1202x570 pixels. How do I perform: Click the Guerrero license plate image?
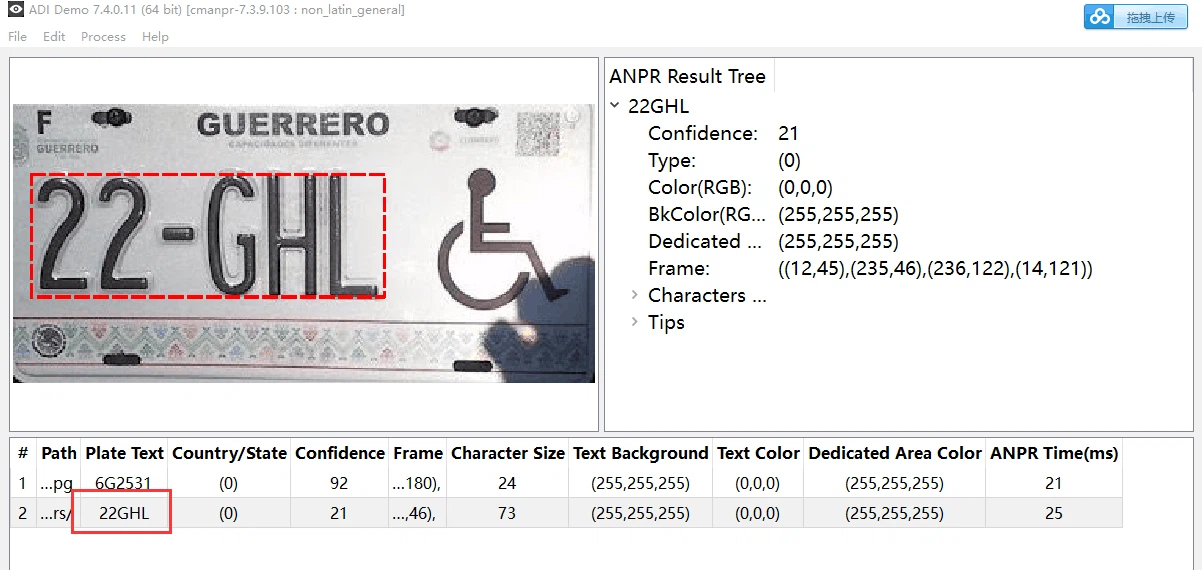tap(303, 242)
